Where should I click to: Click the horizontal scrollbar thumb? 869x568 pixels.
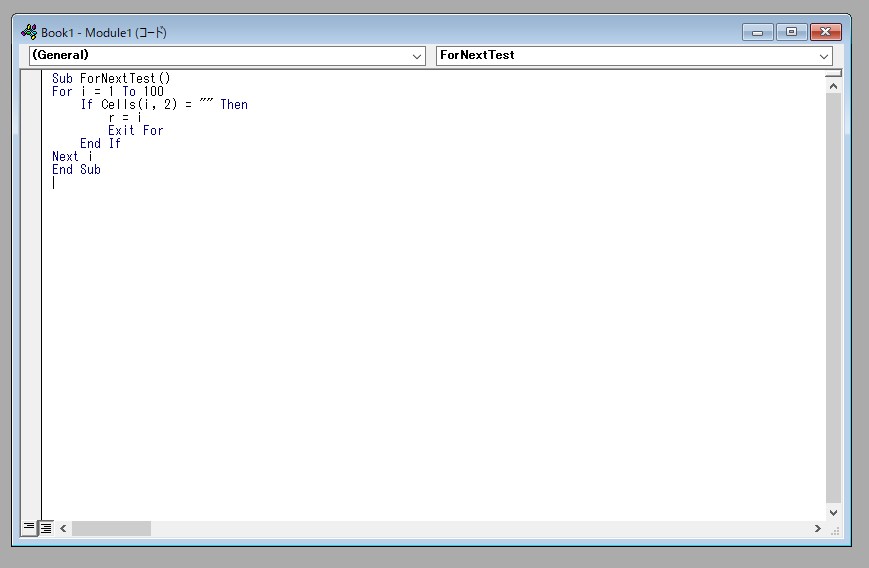[111, 528]
